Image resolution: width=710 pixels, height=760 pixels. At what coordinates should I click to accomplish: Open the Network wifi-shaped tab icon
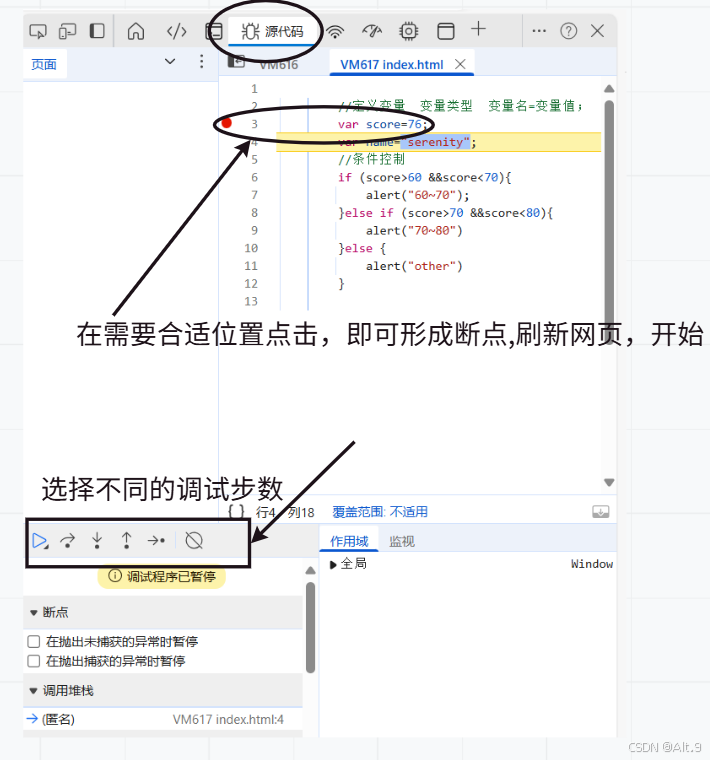point(335,32)
